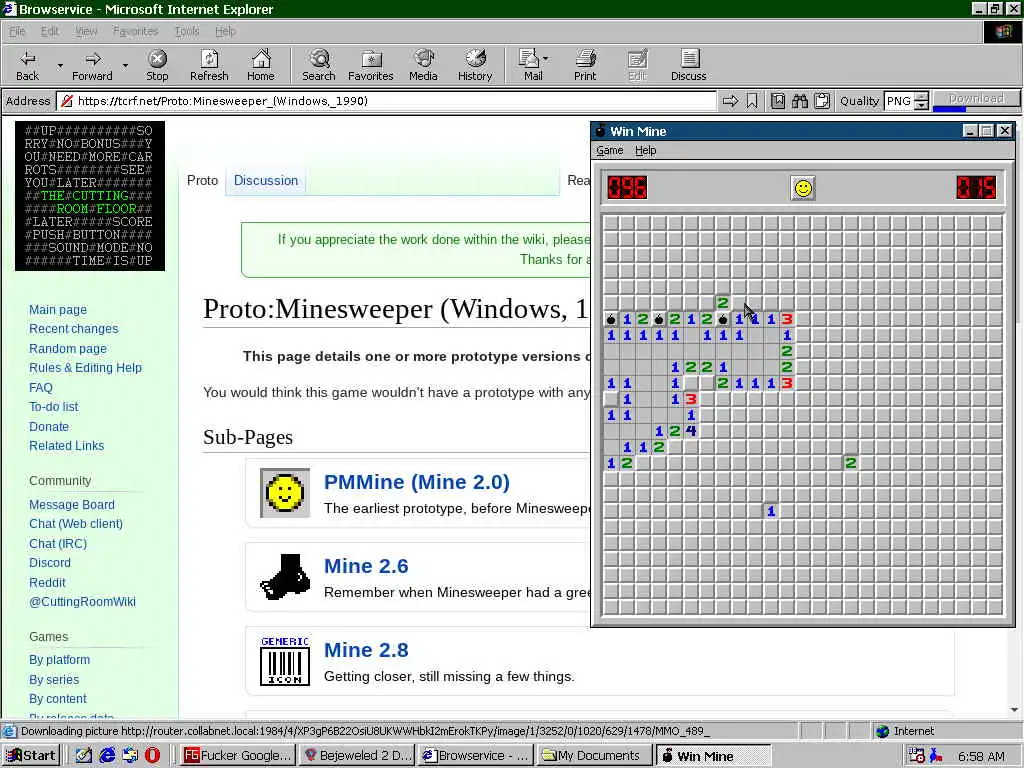Click the revealed 4 tile in Minesweeper
This screenshot has width=1024, height=768.
(x=691, y=430)
